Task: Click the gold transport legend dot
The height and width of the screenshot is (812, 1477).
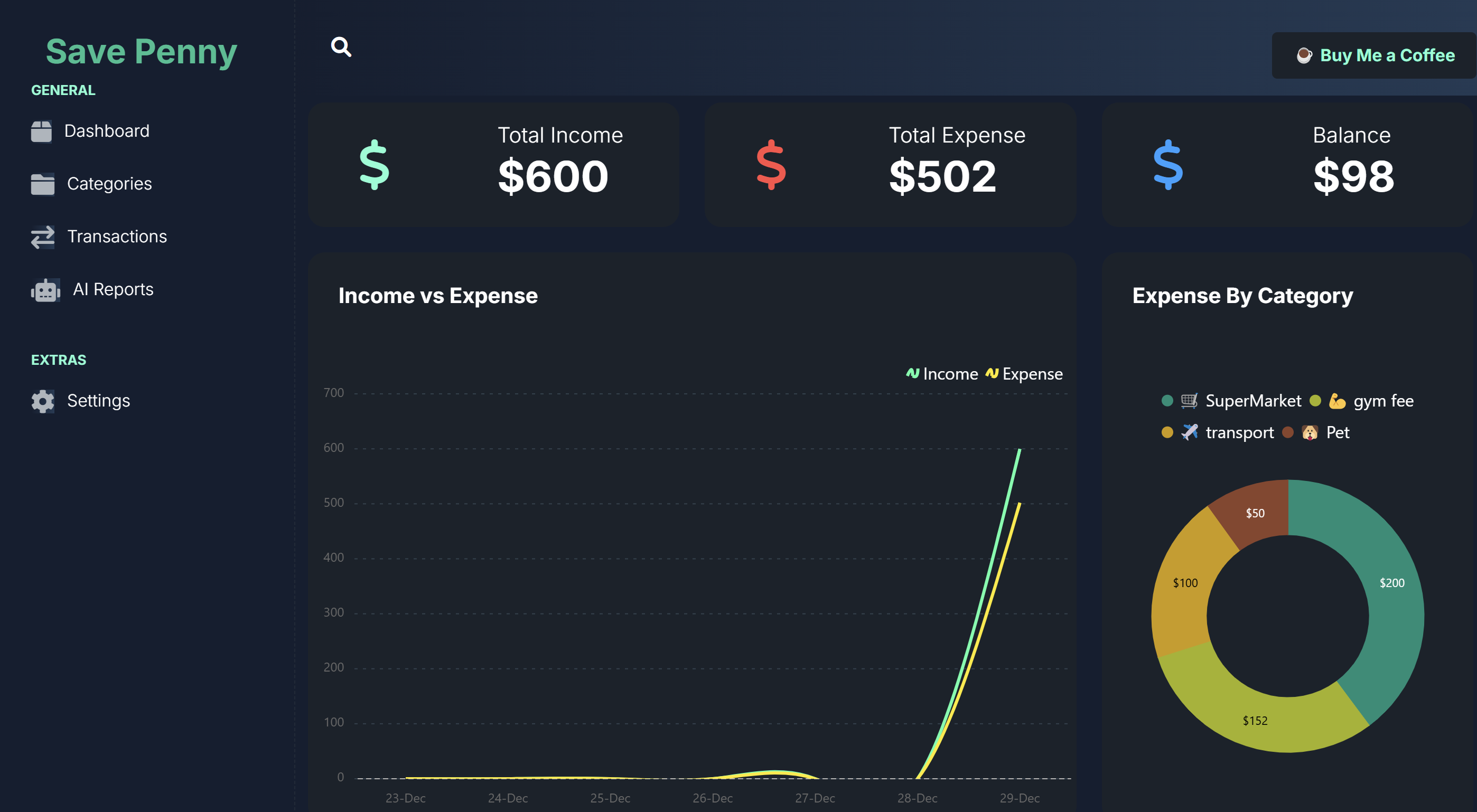Action: point(1167,432)
